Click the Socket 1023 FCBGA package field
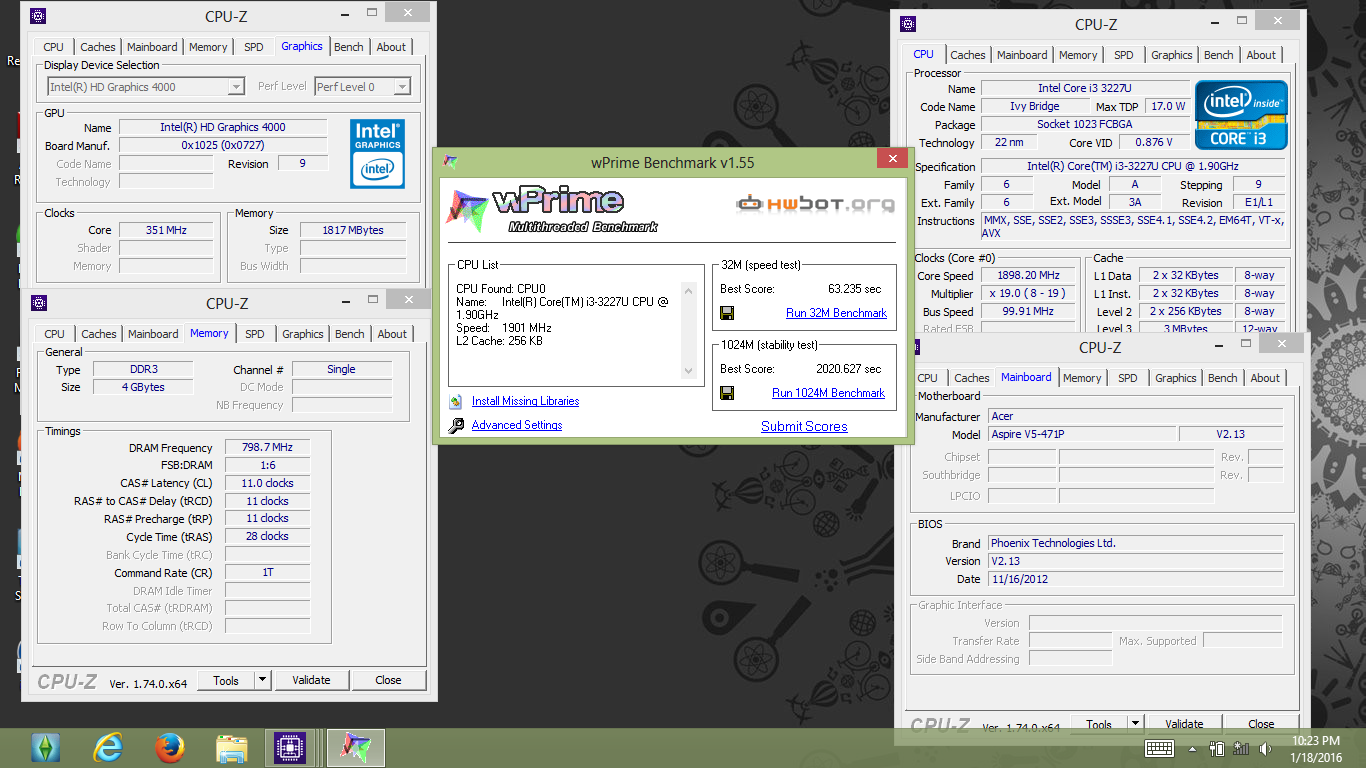1366x768 pixels. [x=1085, y=124]
